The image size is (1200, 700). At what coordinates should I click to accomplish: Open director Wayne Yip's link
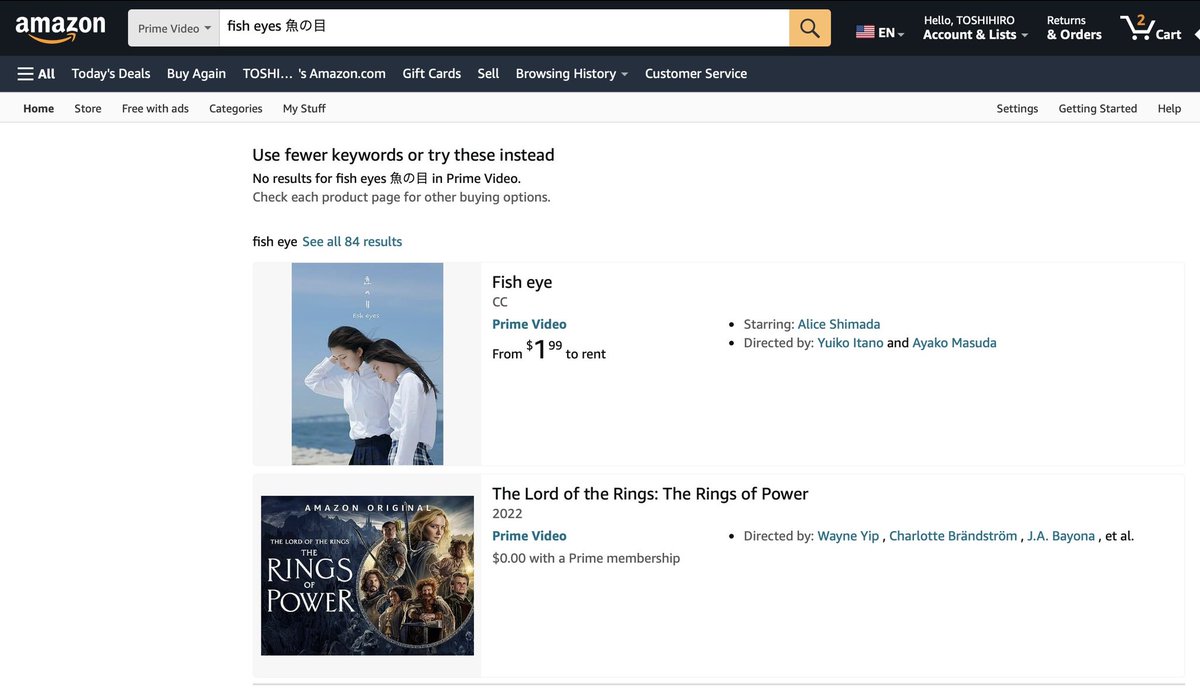point(848,536)
